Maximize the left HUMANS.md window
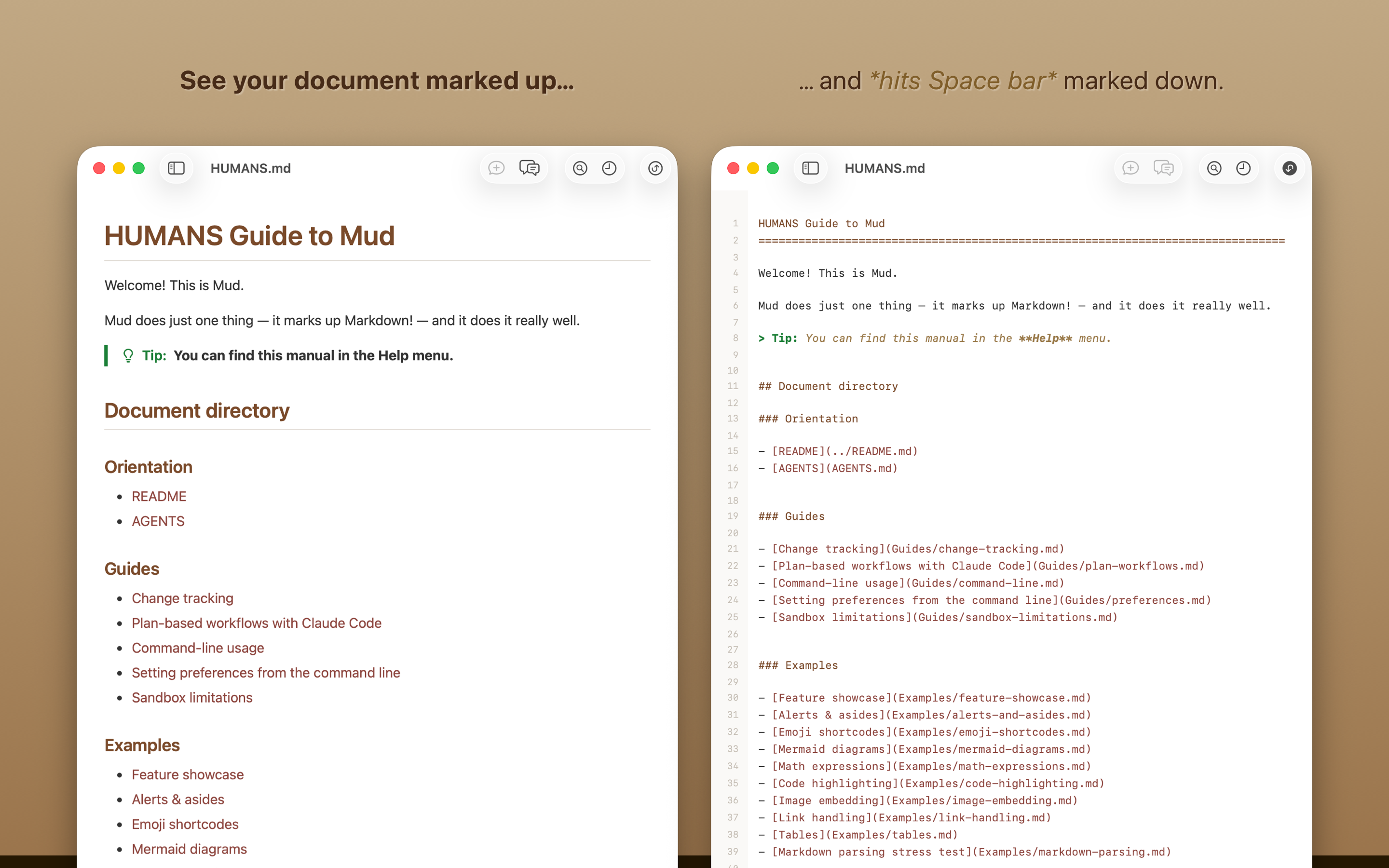 point(138,168)
